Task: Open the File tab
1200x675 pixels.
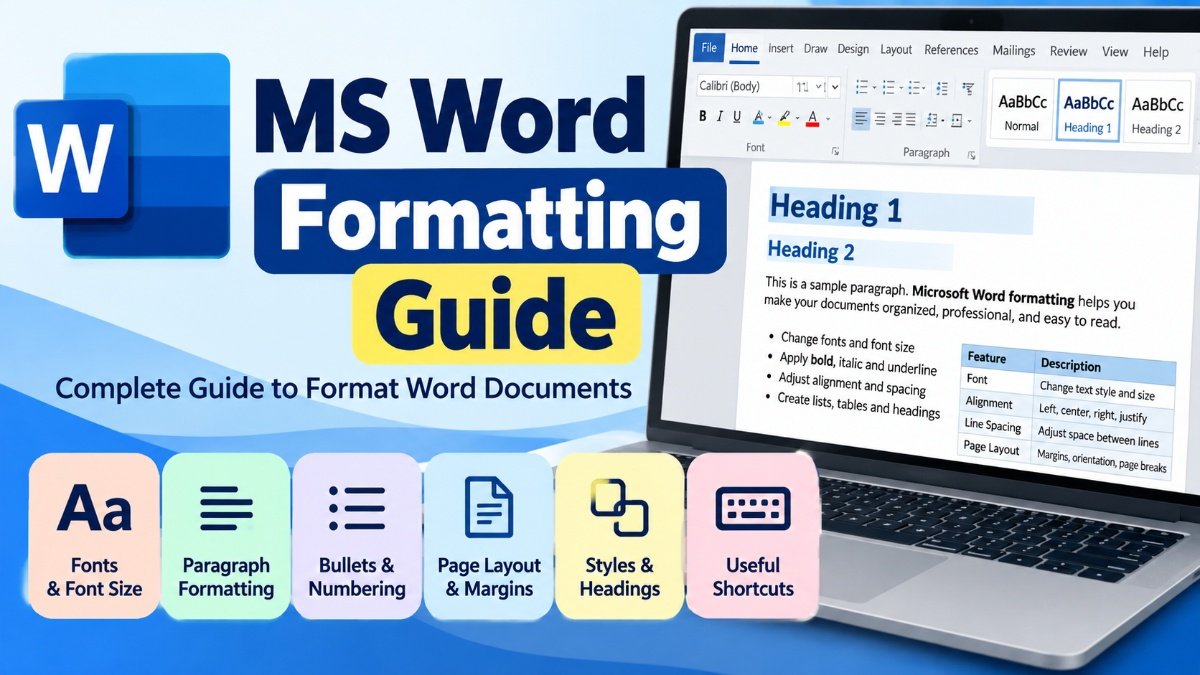Action: click(x=709, y=47)
